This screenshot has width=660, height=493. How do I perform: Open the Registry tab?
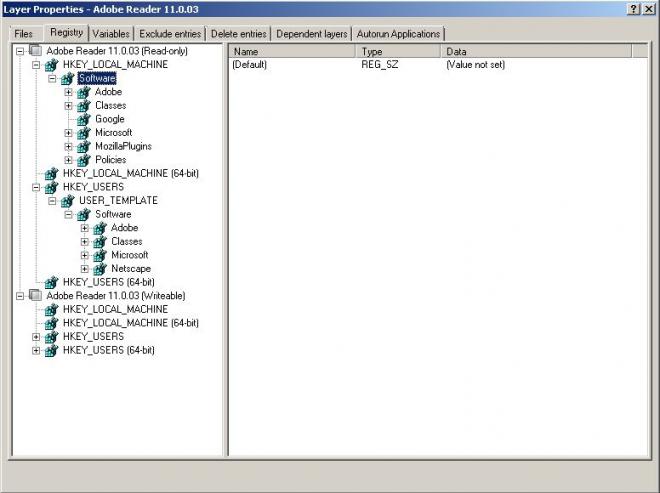pos(67,32)
